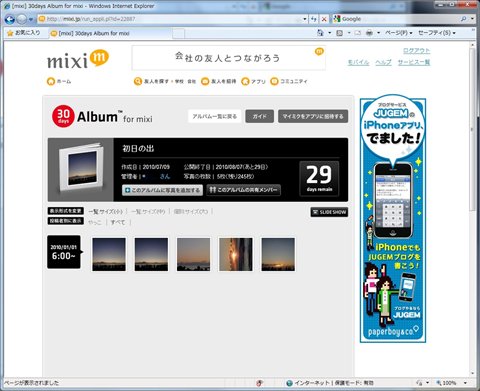Click the small orange mixi icon in banner
Viewport: 480px width, 391px height.
(319, 51)
